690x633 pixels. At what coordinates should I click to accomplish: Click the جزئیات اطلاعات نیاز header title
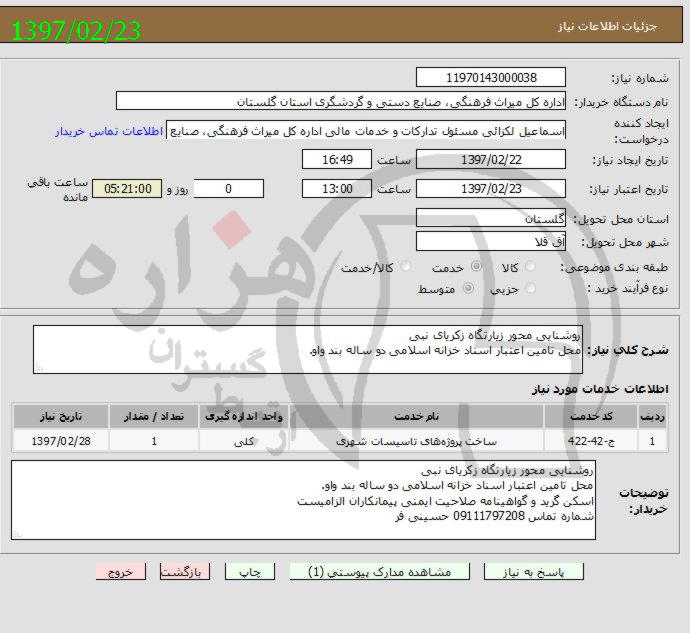click(x=607, y=26)
